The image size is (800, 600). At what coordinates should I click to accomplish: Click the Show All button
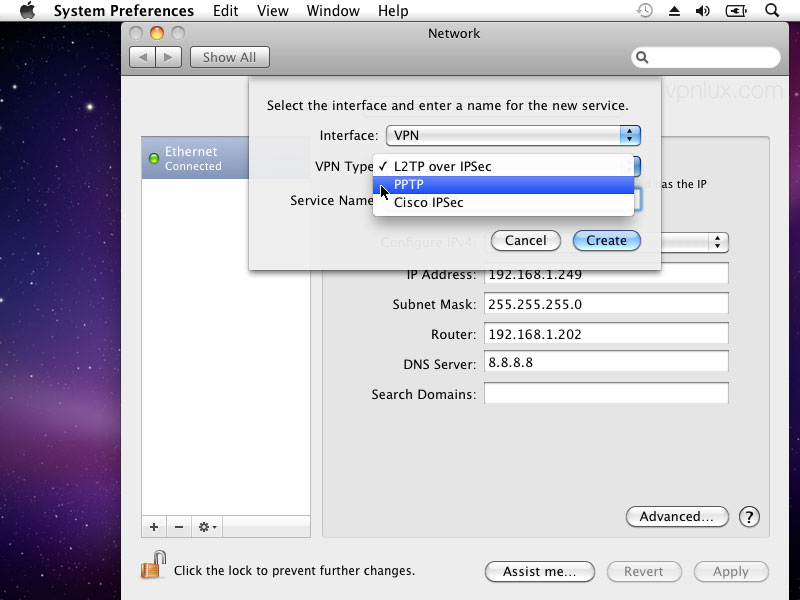coord(230,57)
